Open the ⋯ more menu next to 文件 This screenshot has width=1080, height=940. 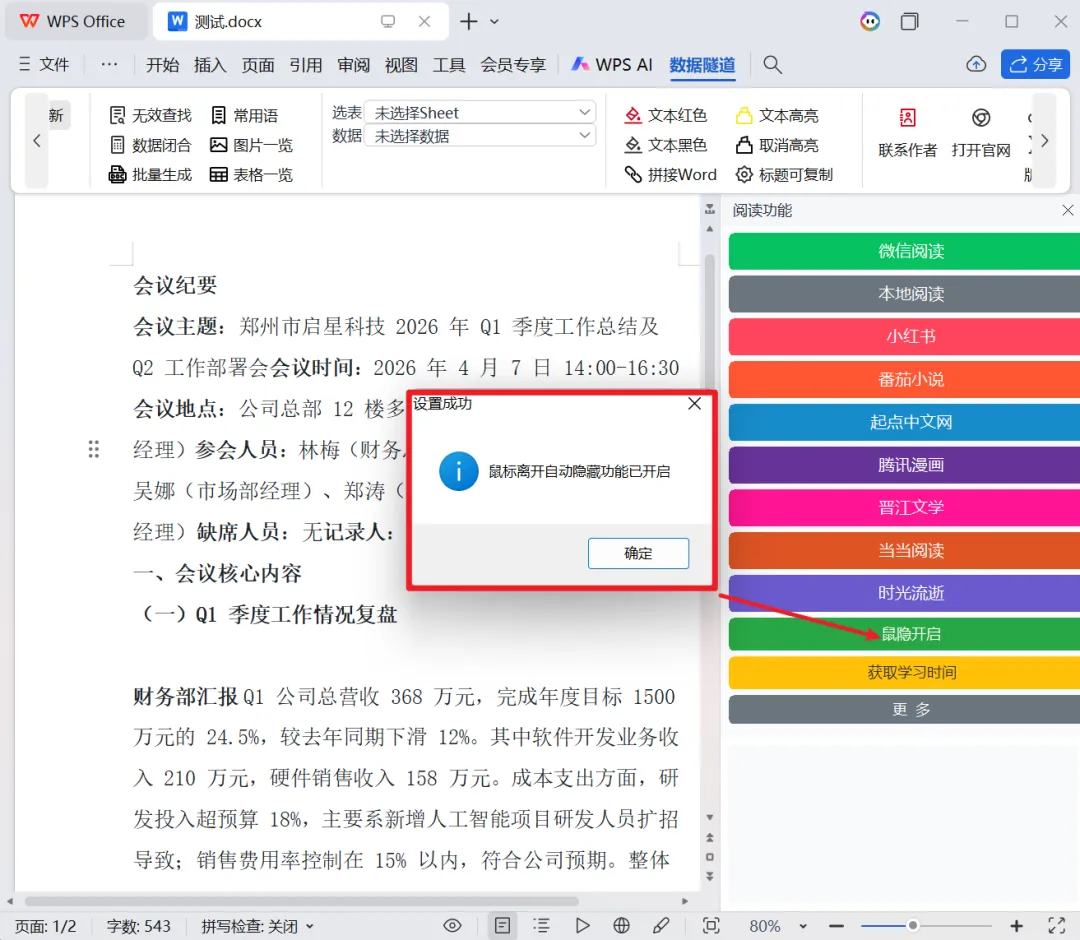pyautogui.click(x=109, y=65)
